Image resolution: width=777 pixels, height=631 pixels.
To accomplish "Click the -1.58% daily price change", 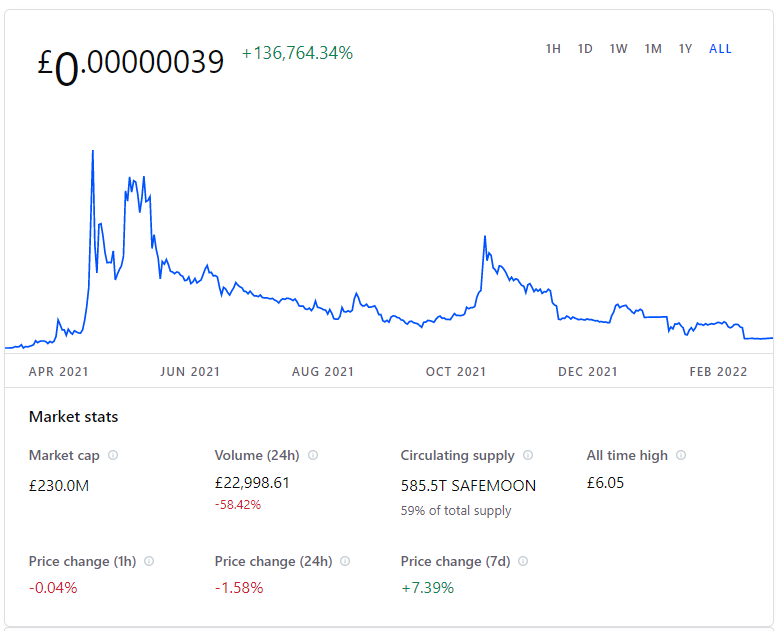I will point(239,588).
